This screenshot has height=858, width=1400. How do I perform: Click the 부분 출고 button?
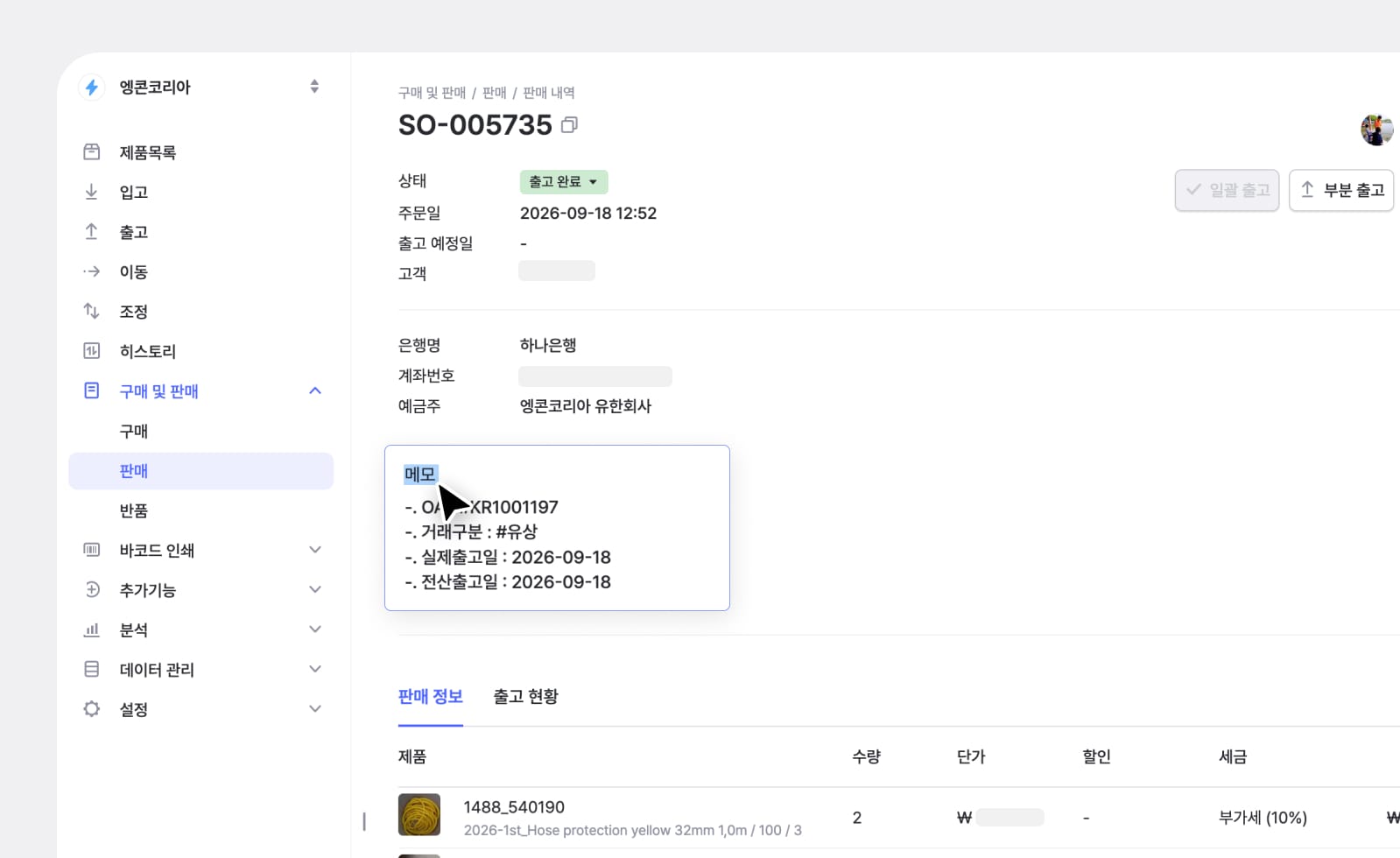tap(1341, 190)
